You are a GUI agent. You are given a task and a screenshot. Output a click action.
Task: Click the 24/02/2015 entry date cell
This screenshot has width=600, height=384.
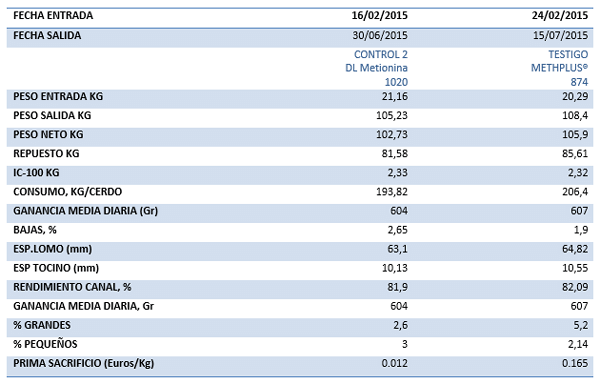[560, 16]
